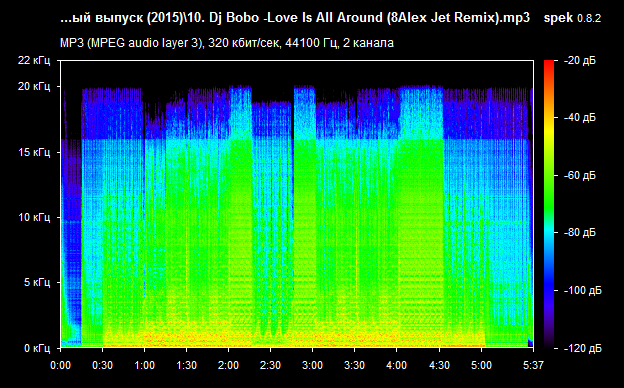The image size is (624, 388).
Task: Click the 10 кГц frequency label
Action: point(34,217)
